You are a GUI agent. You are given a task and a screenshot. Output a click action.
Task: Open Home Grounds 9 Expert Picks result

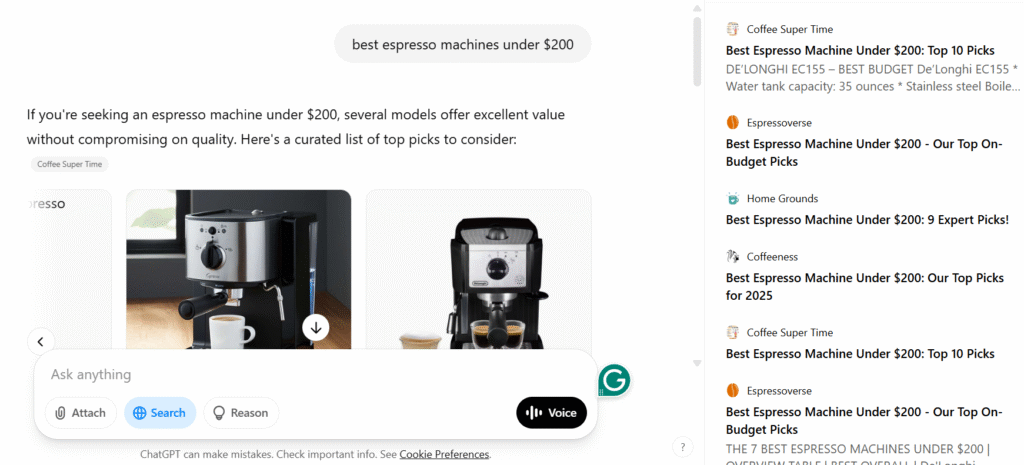click(867, 219)
